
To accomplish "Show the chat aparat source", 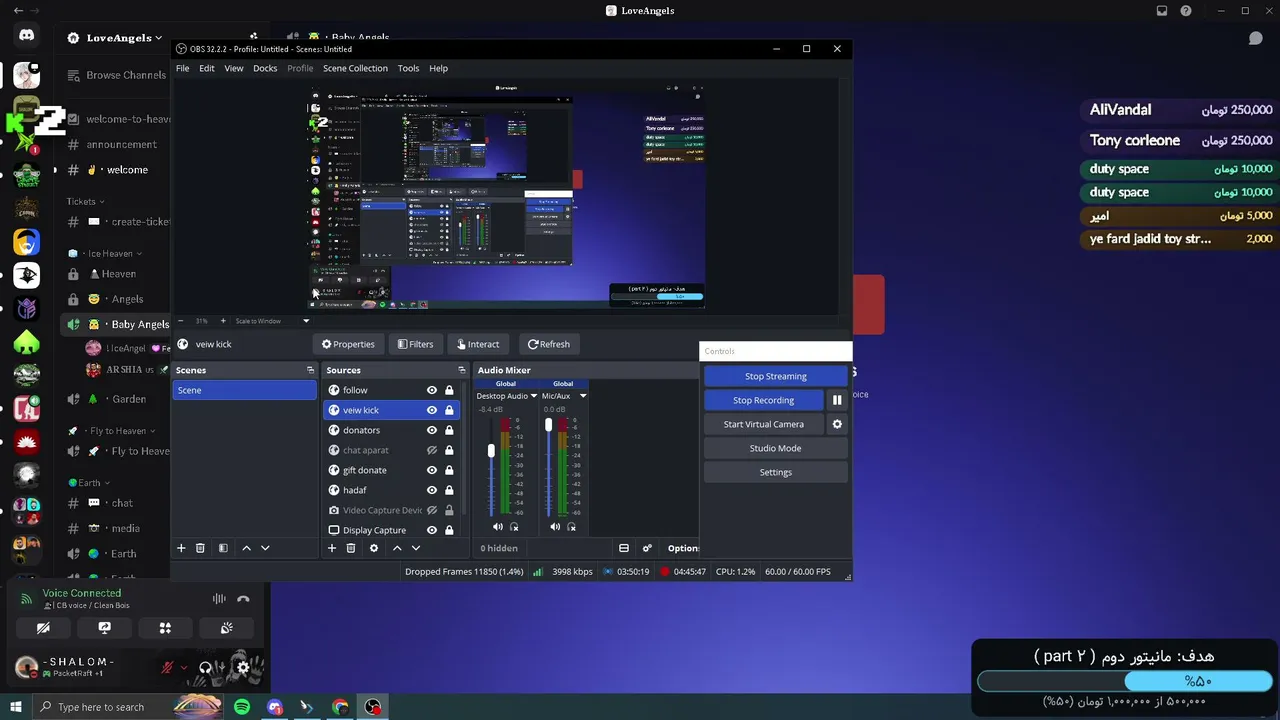I will 432,450.
